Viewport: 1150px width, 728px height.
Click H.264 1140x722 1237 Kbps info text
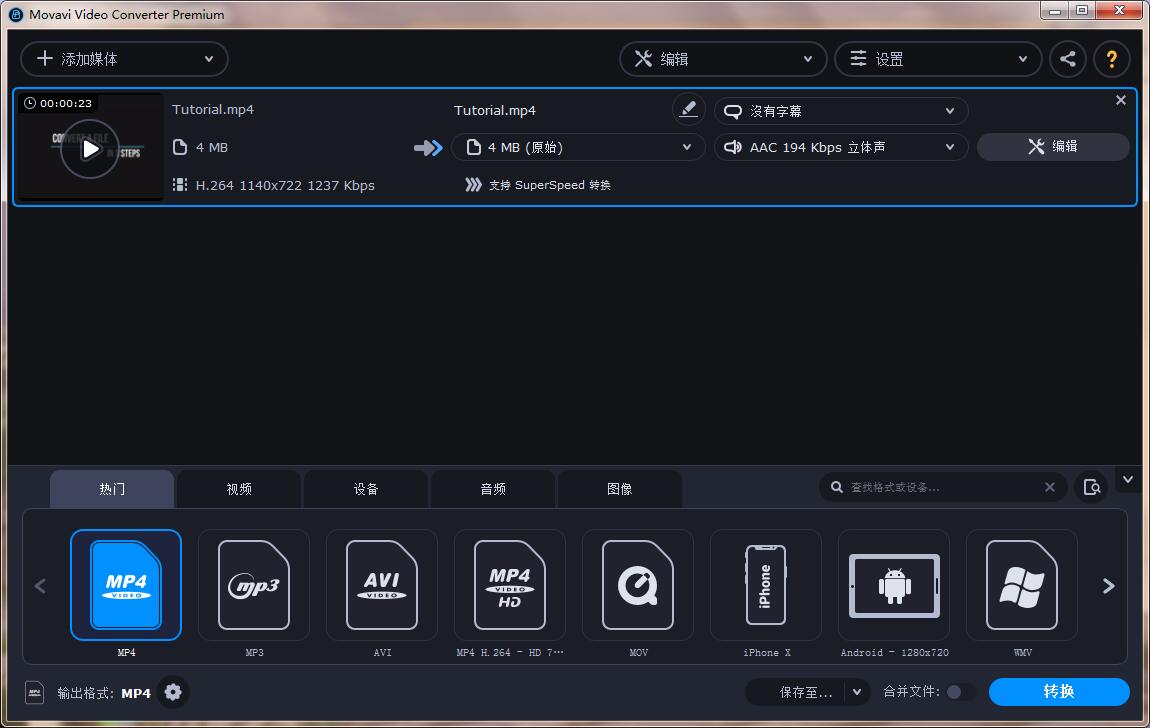[285, 185]
